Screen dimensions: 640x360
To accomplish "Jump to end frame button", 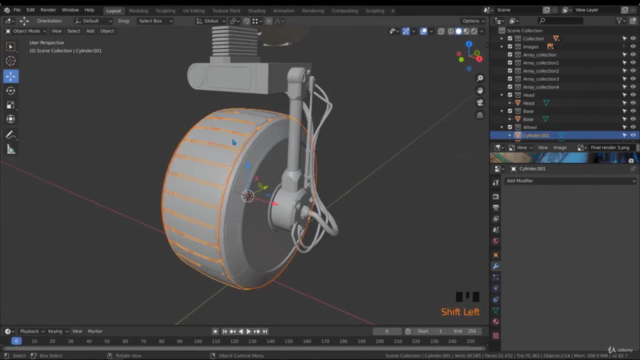I will tap(265, 331).
